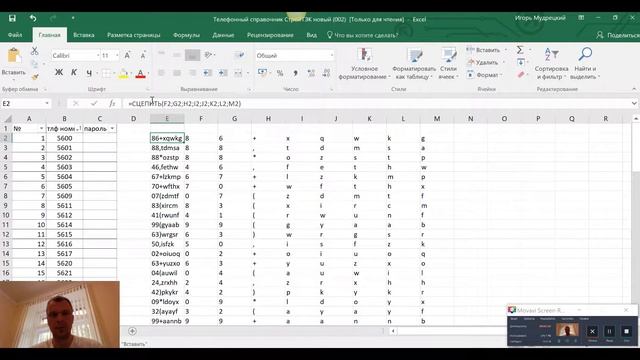Apply the red font color
Screen dimensions: 640x360
pyautogui.click(x=140, y=73)
